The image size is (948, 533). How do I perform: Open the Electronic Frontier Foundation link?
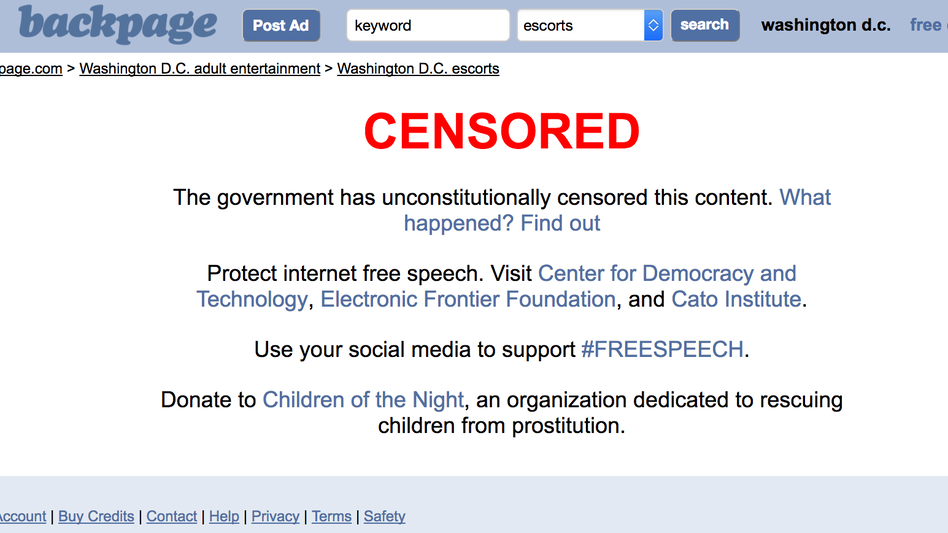pos(467,299)
